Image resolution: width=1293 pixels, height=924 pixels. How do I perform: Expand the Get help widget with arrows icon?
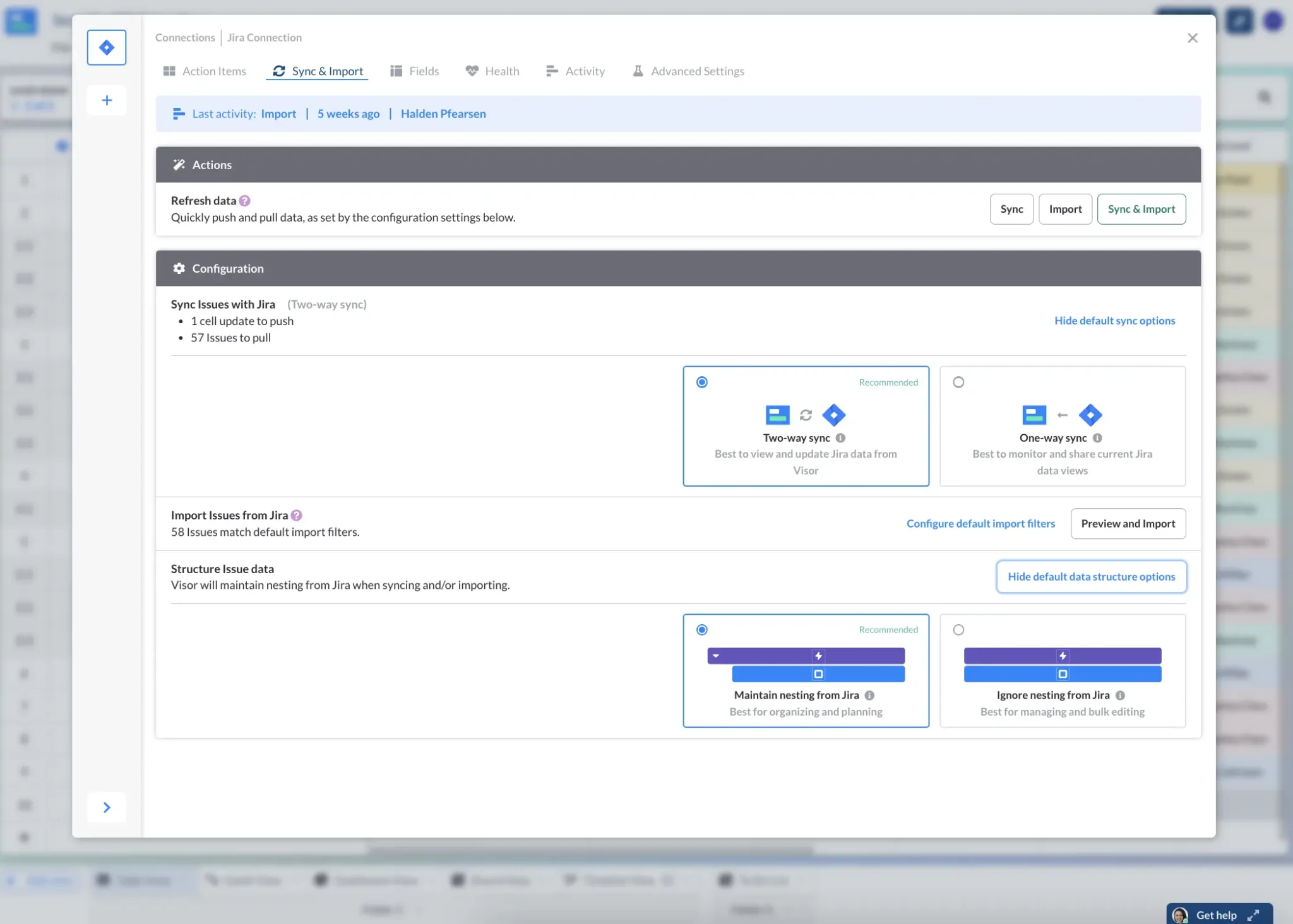(1253, 915)
